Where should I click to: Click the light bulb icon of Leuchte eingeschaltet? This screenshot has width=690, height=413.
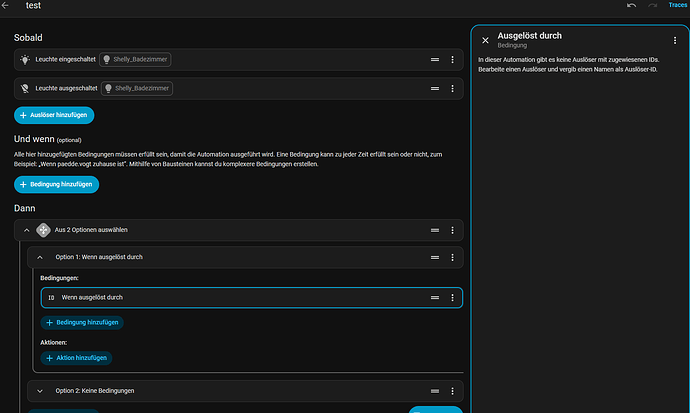pyautogui.click(x=25, y=59)
